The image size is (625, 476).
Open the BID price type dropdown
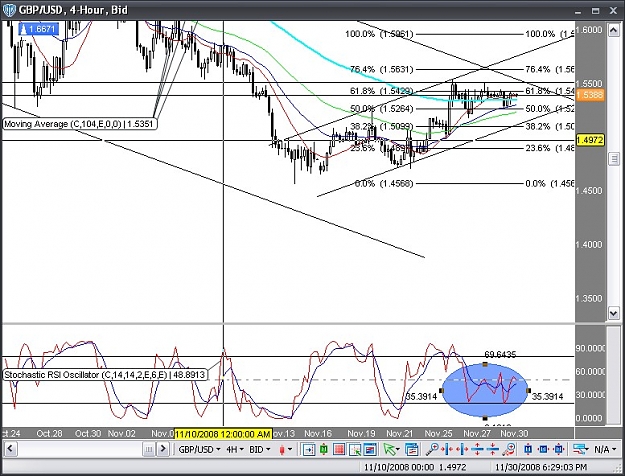point(259,449)
